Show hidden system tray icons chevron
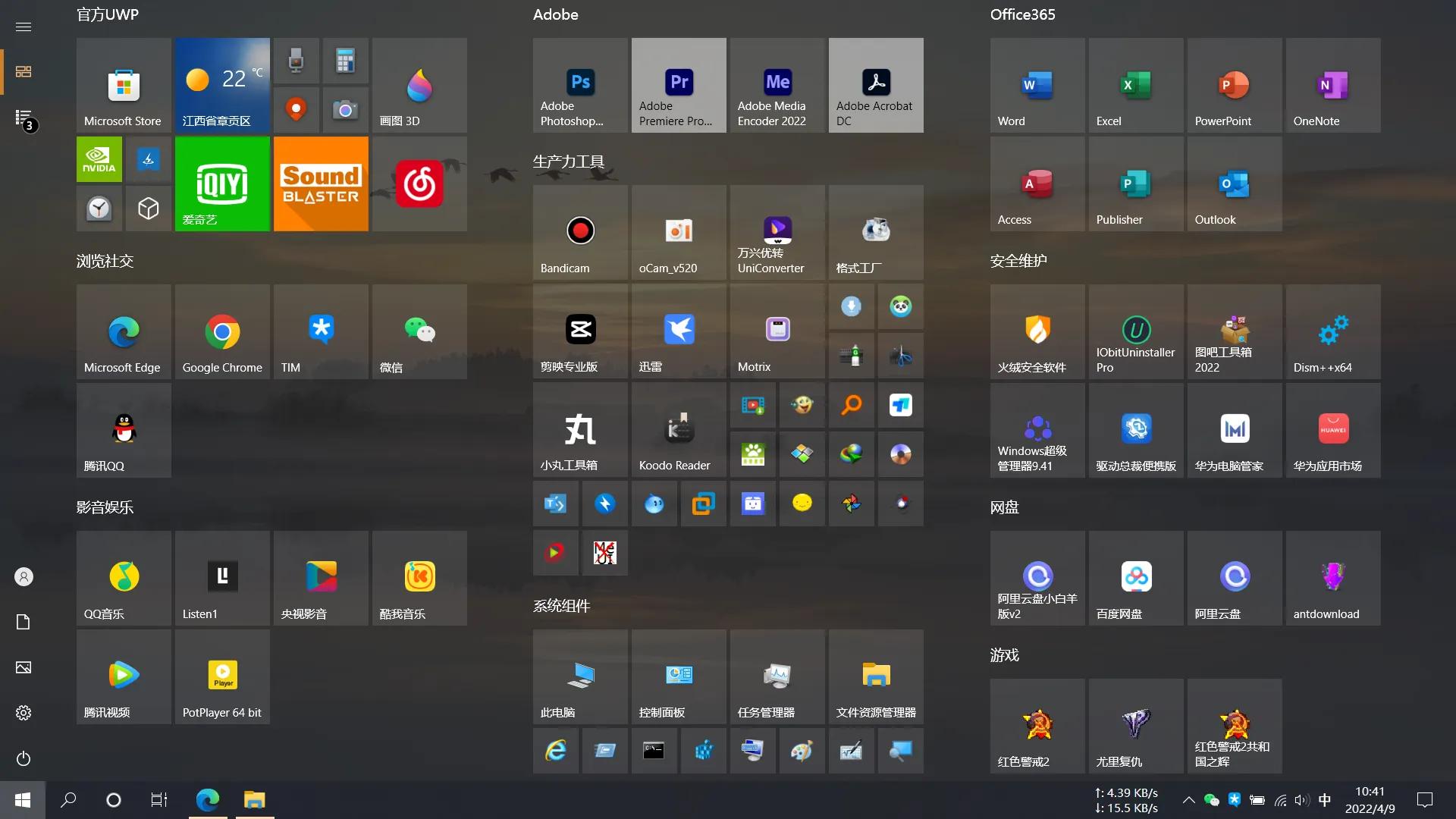The height and width of the screenshot is (819, 1456). (1188, 800)
